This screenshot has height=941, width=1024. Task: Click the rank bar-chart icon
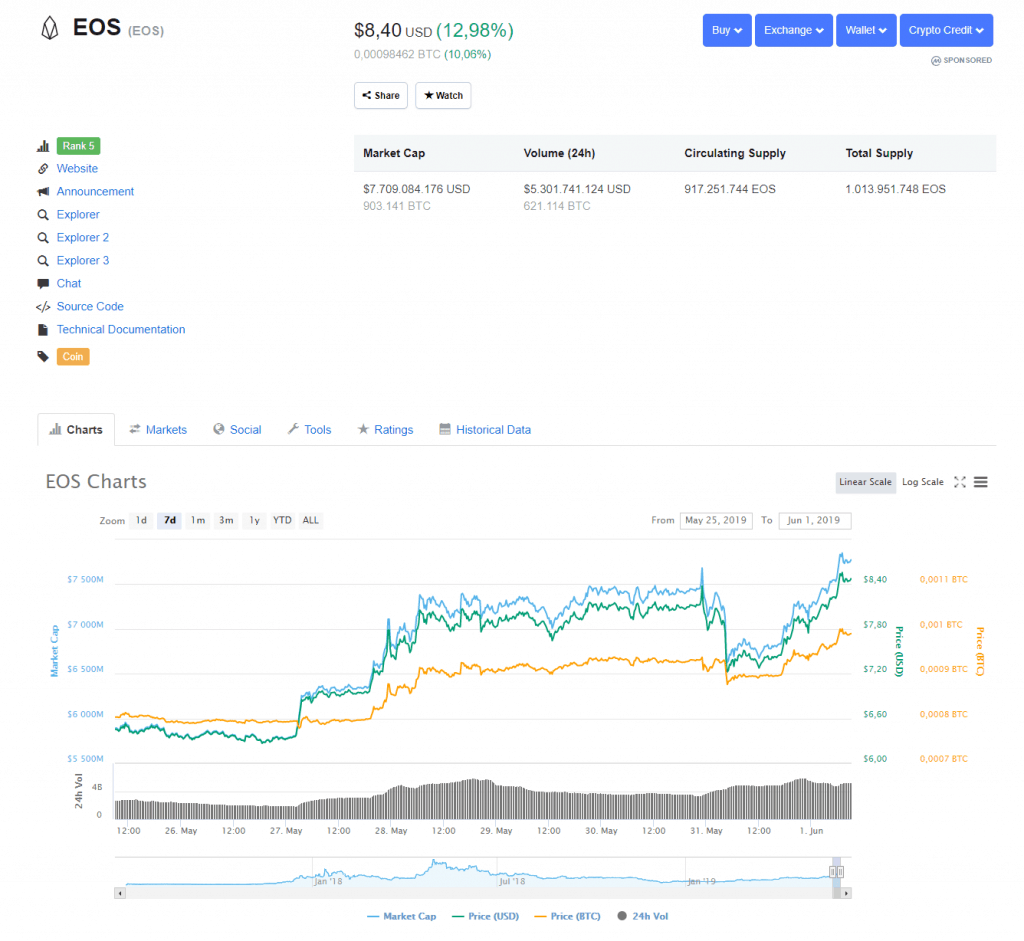click(x=43, y=146)
